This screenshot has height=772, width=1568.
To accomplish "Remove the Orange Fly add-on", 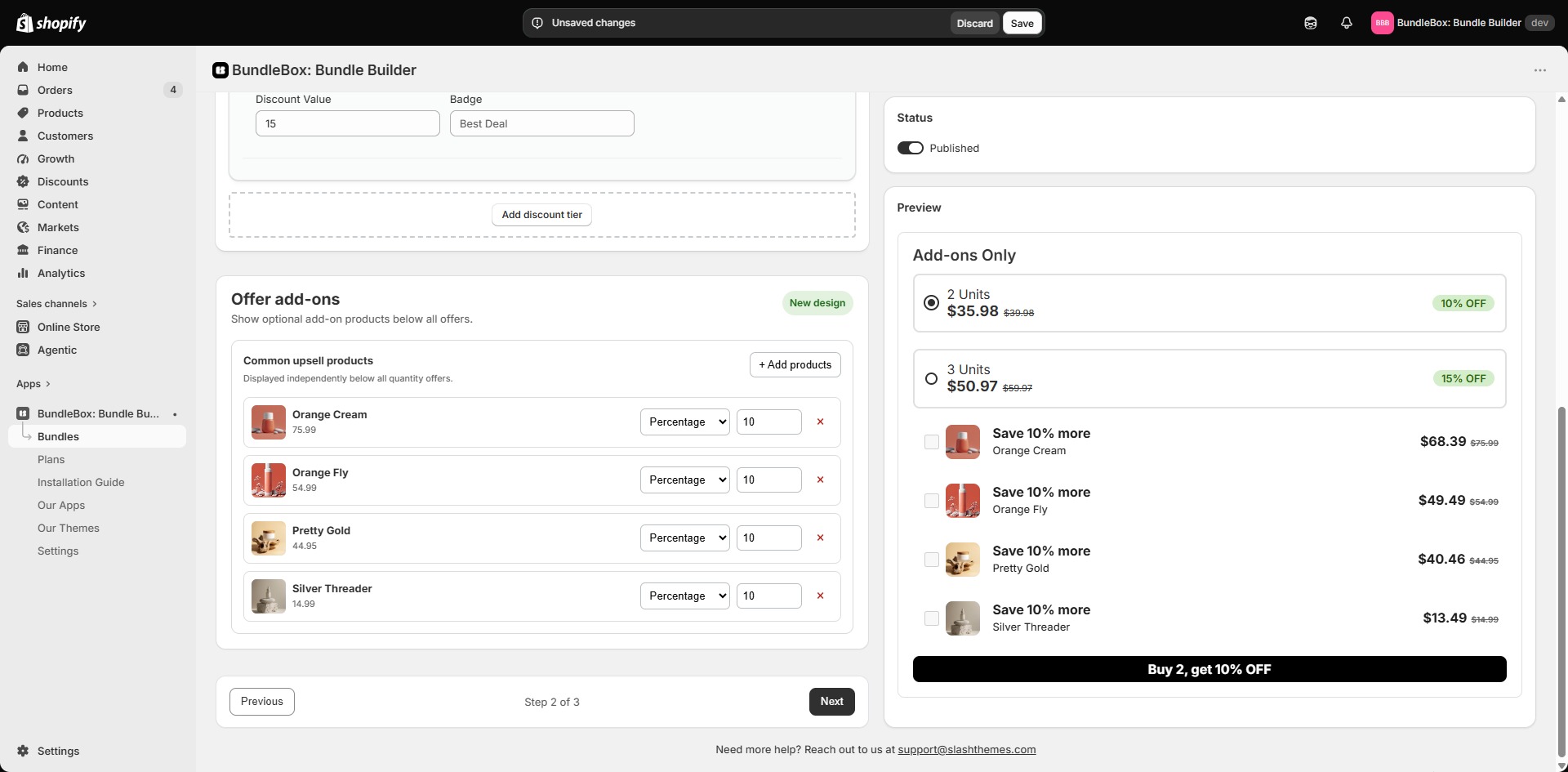I will (x=821, y=480).
